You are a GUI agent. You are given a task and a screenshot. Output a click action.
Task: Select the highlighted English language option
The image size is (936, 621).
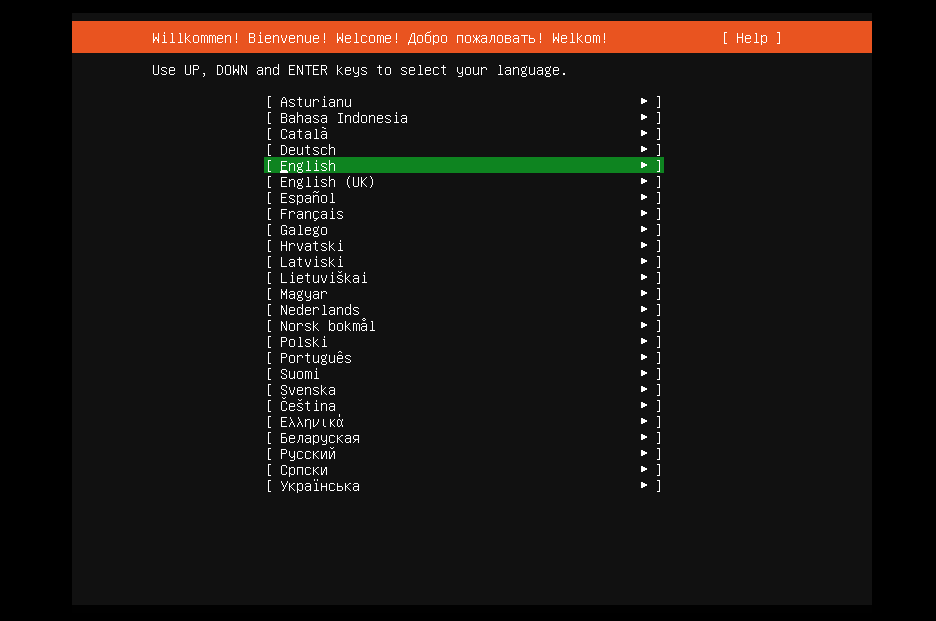point(308,166)
